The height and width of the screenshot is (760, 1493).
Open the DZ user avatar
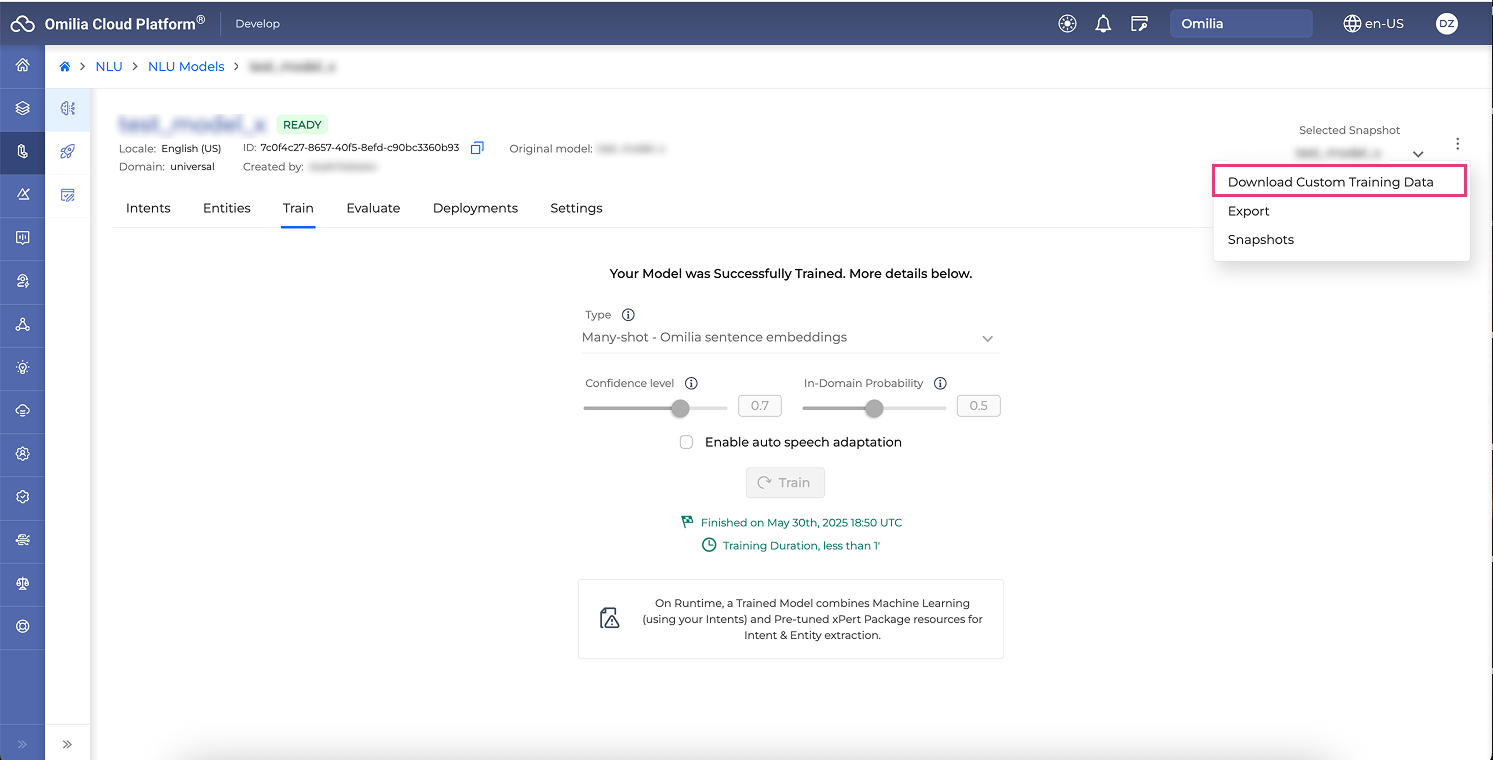click(1446, 24)
